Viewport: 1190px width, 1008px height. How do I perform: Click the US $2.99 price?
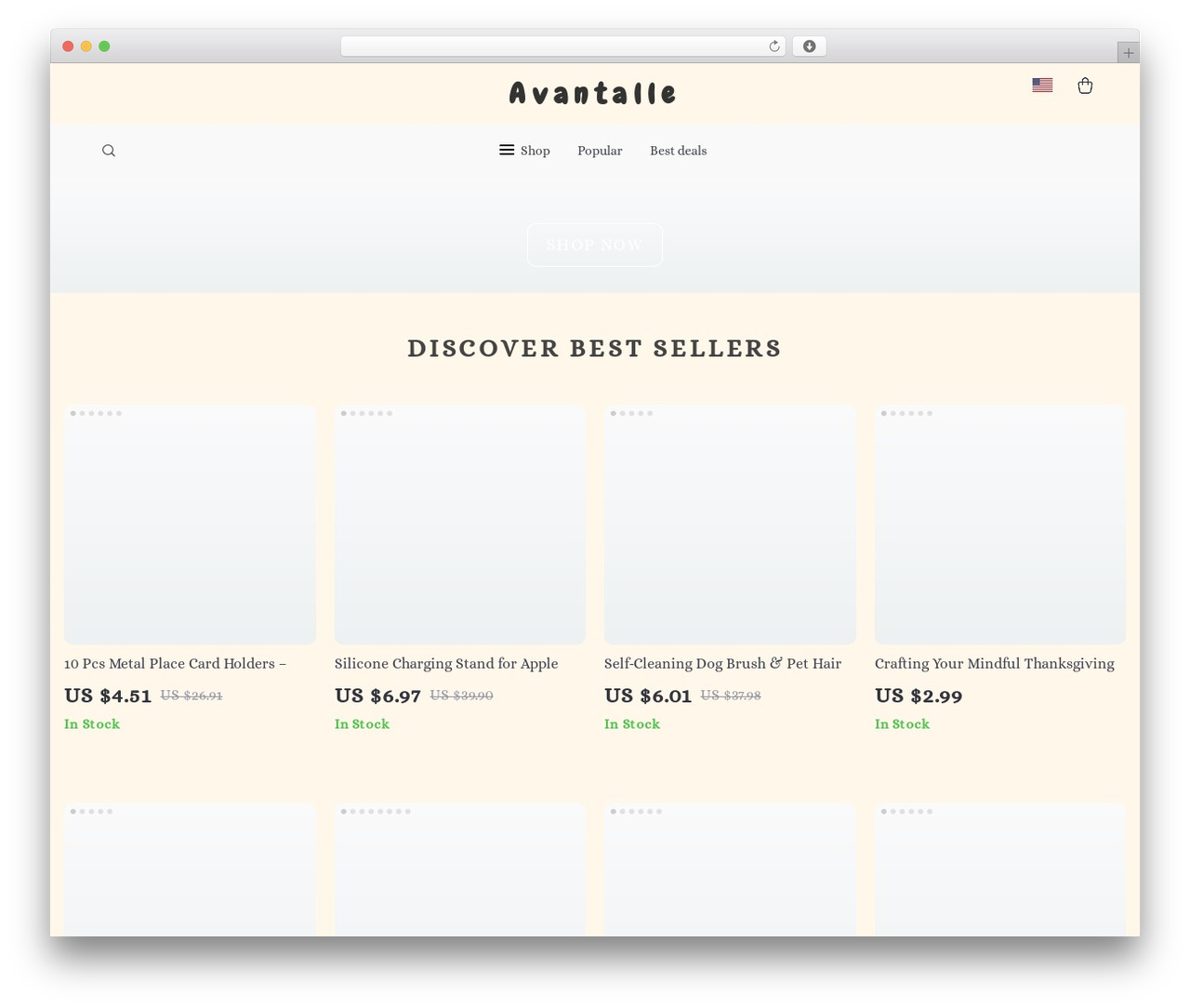tap(919, 696)
